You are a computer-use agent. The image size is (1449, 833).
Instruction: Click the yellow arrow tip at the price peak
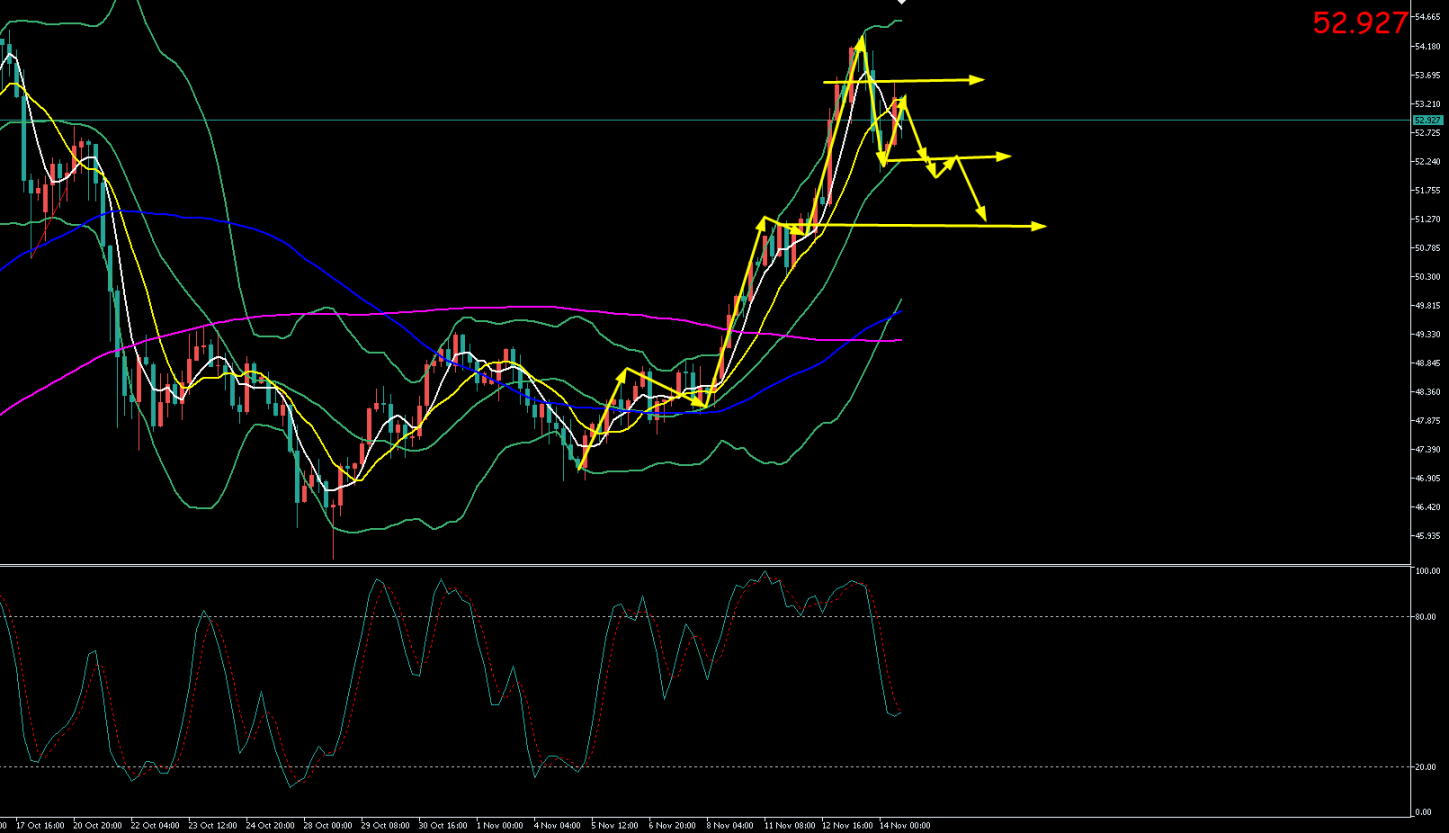click(x=860, y=40)
